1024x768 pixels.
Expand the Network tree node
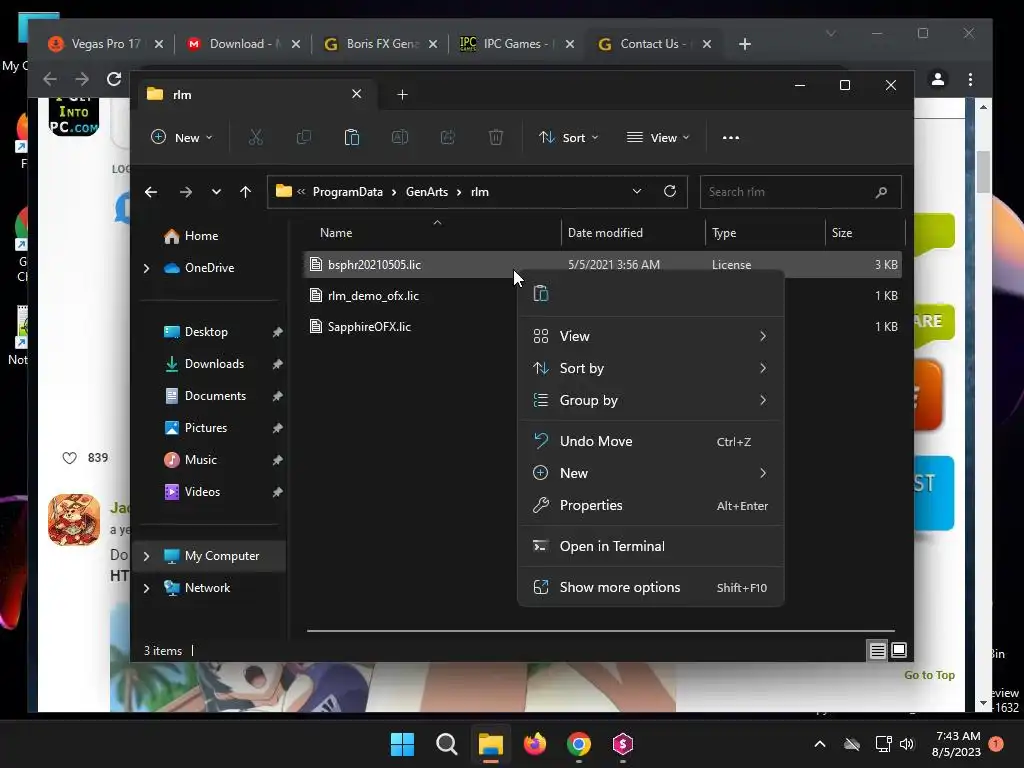coord(146,588)
